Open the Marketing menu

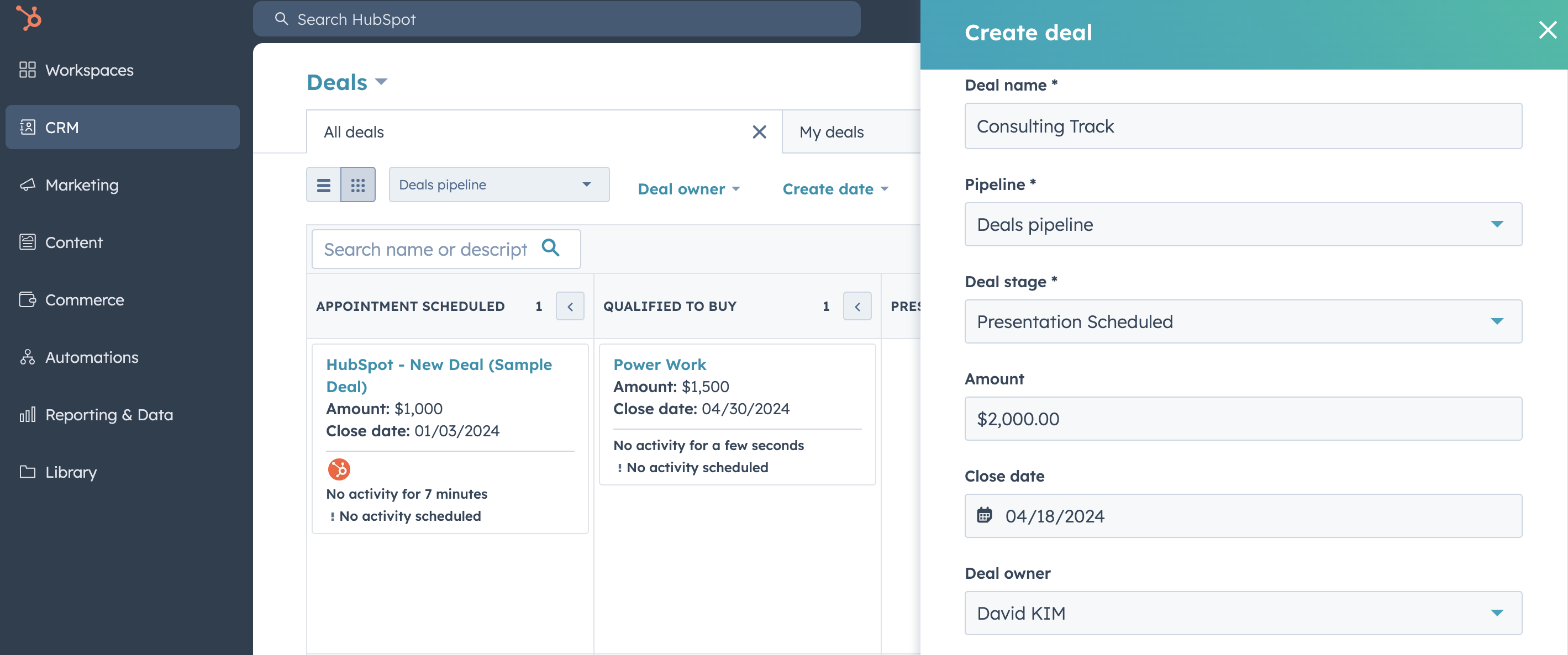pyautogui.click(x=82, y=185)
